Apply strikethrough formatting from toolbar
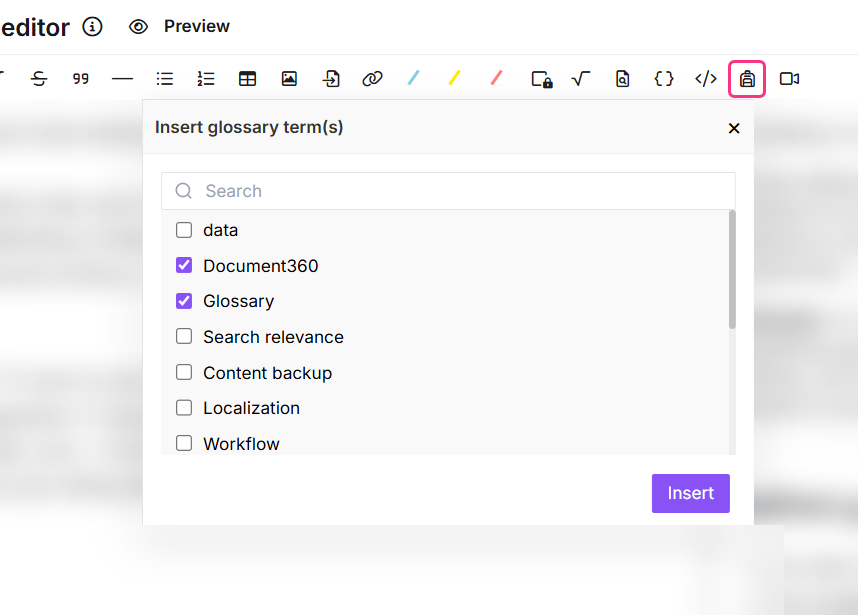Screen dimensions: 858x615 coord(39,79)
